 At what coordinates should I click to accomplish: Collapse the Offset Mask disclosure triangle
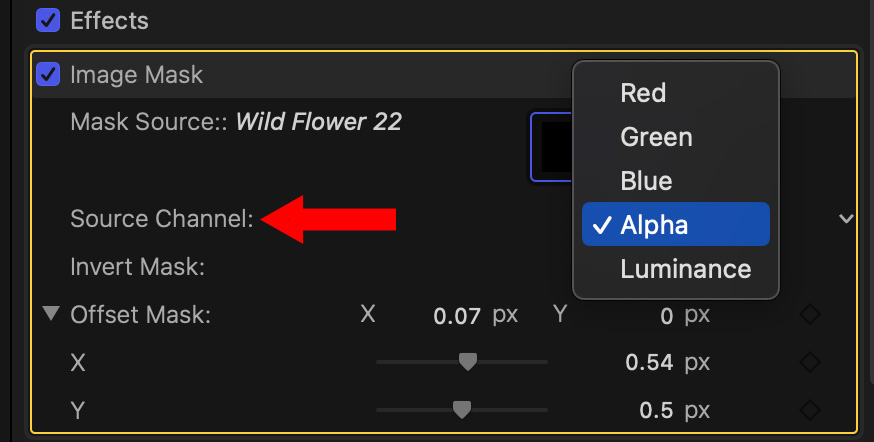click(51, 315)
